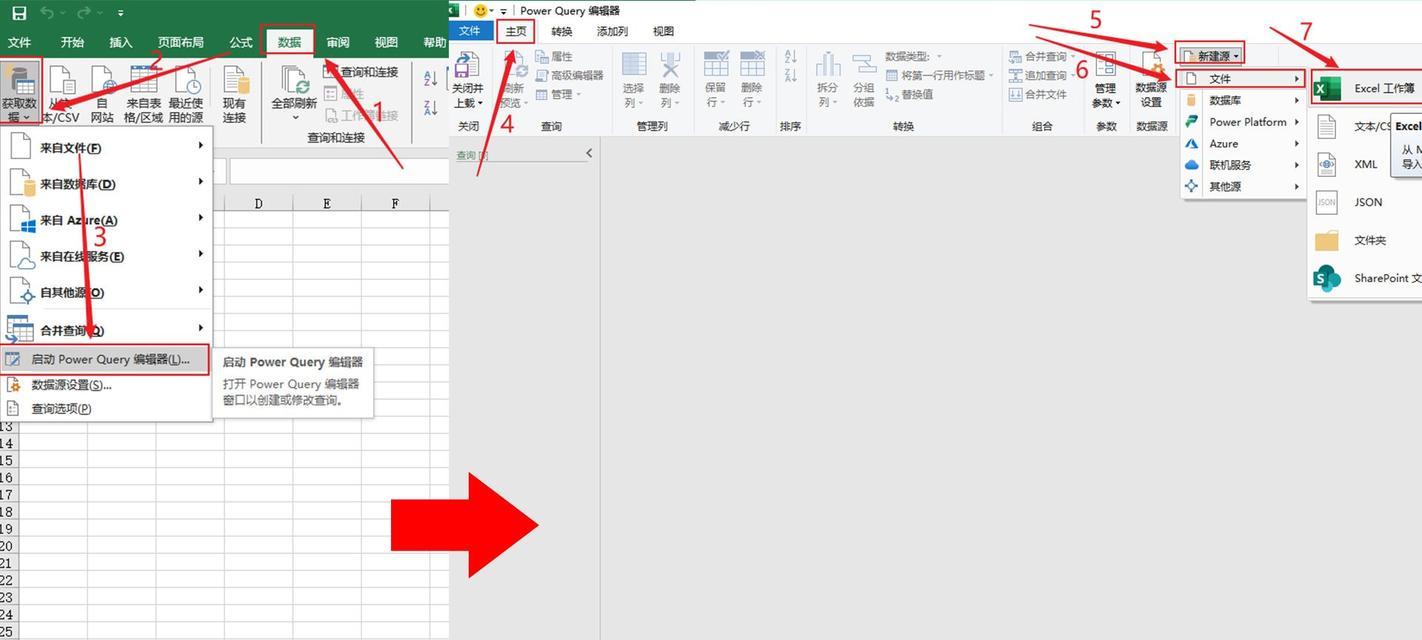Viewport: 1422px width, 640px height.
Task: Click 删除行 icon in Power Query
Action: 752,80
